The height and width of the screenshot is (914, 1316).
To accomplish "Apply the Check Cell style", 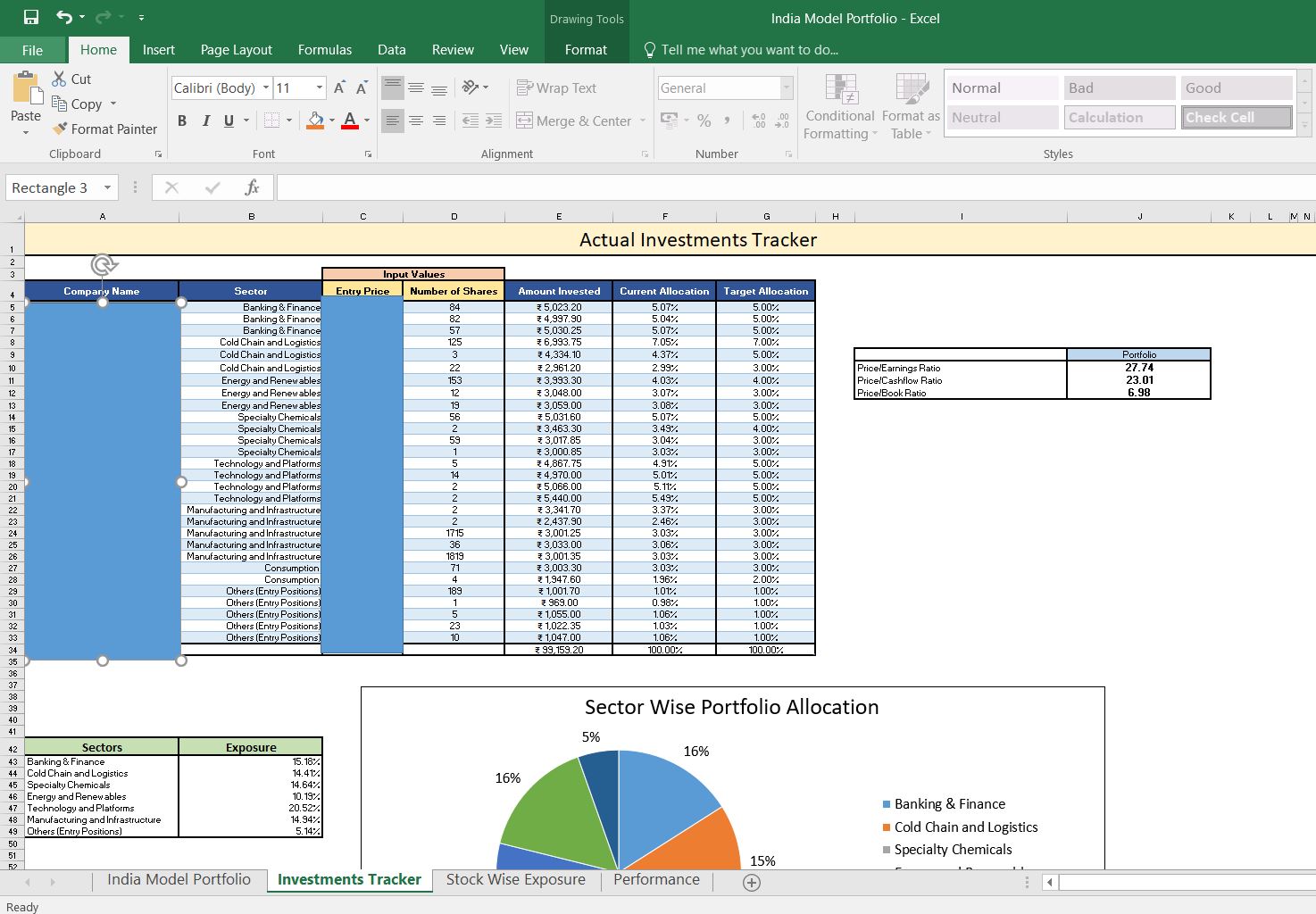I will pyautogui.click(x=1237, y=117).
